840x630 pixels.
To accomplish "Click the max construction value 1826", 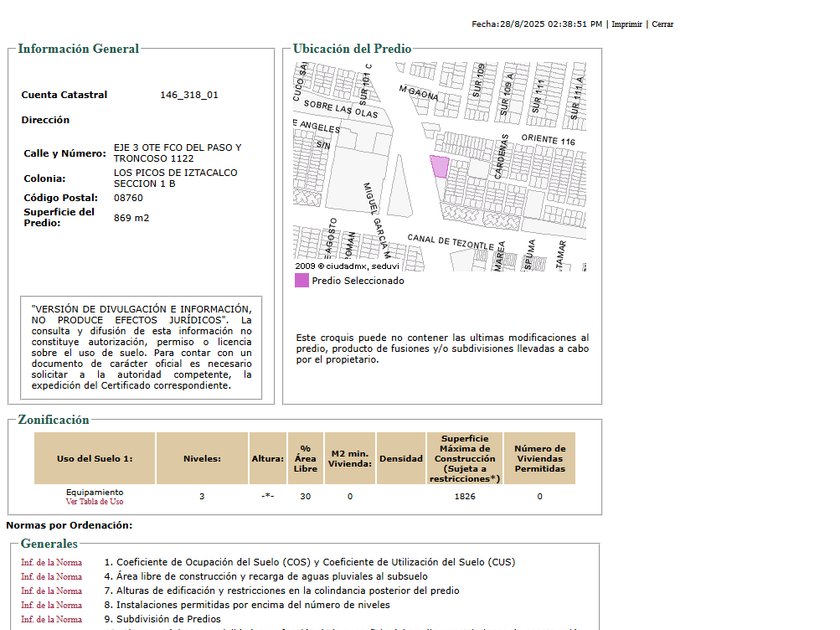I will click(x=465, y=497).
